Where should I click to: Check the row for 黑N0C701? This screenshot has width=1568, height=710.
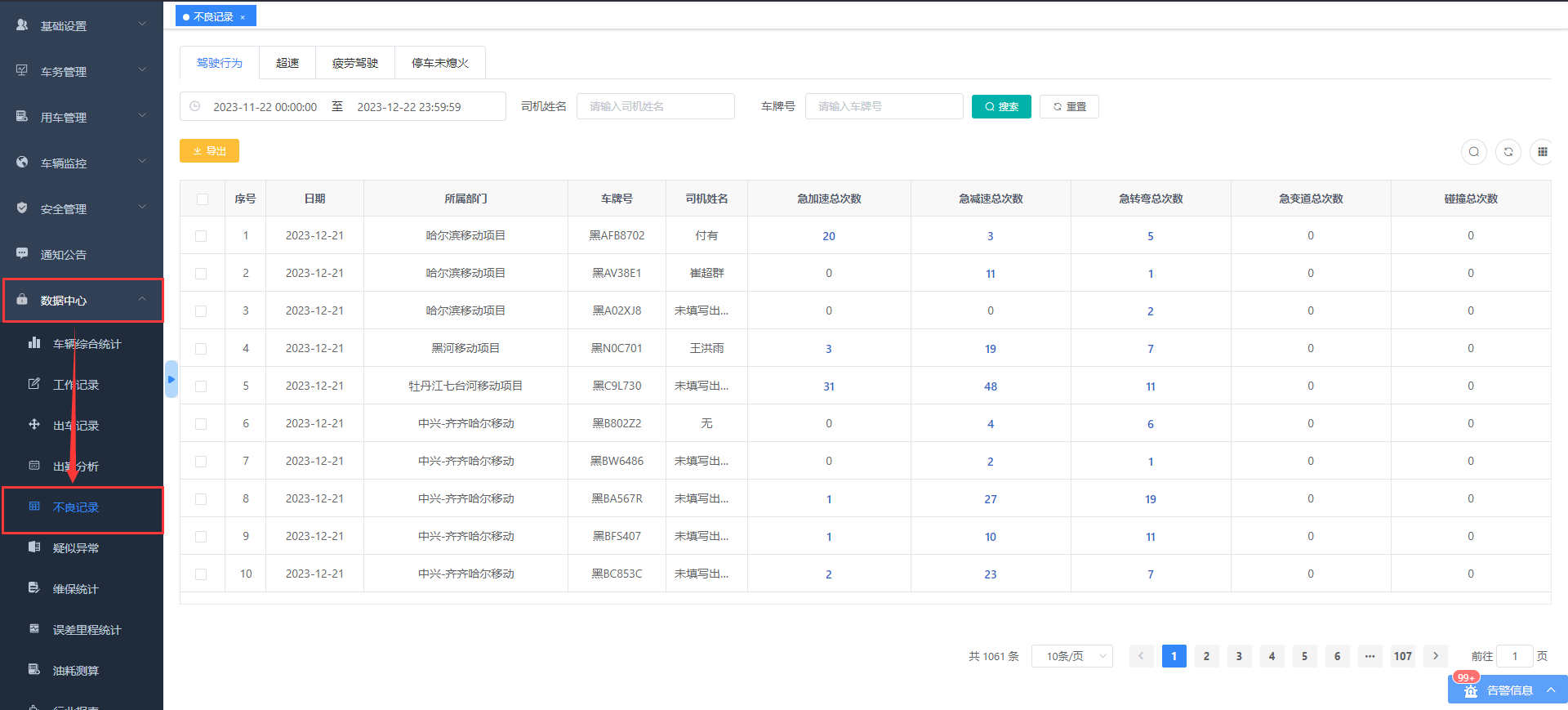click(x=201, y=349)
